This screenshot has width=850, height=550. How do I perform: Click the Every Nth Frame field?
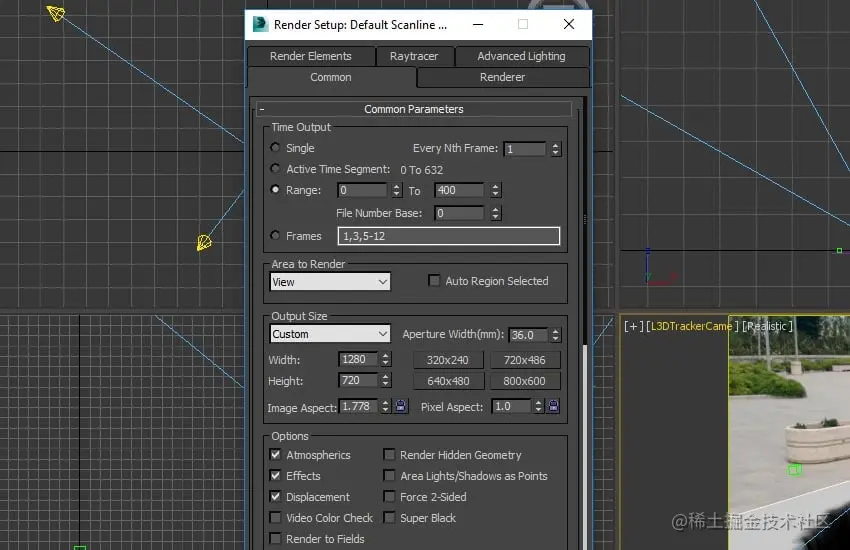coord(525,149)
